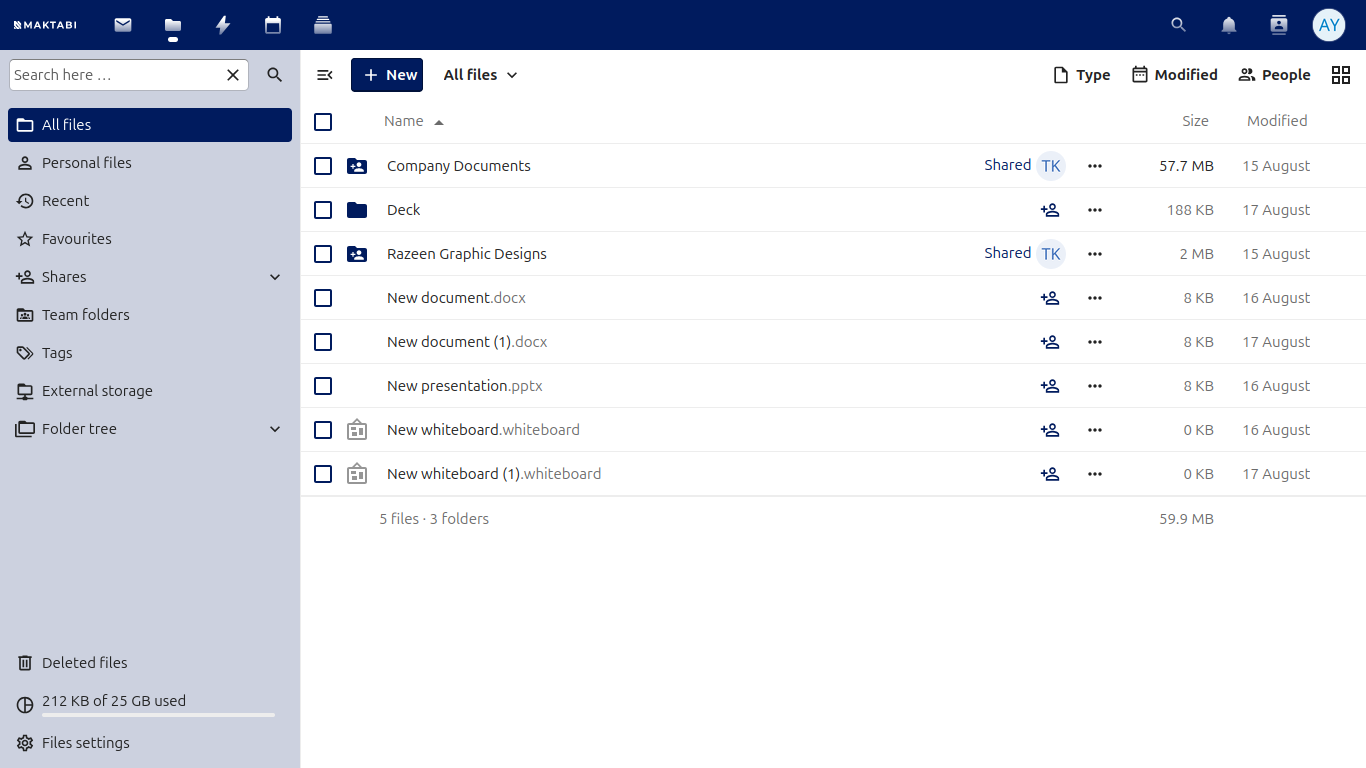Screen dimensions: 1366x768
Task: Tick the checkbox for Company Documents
Action: point(323,166)
